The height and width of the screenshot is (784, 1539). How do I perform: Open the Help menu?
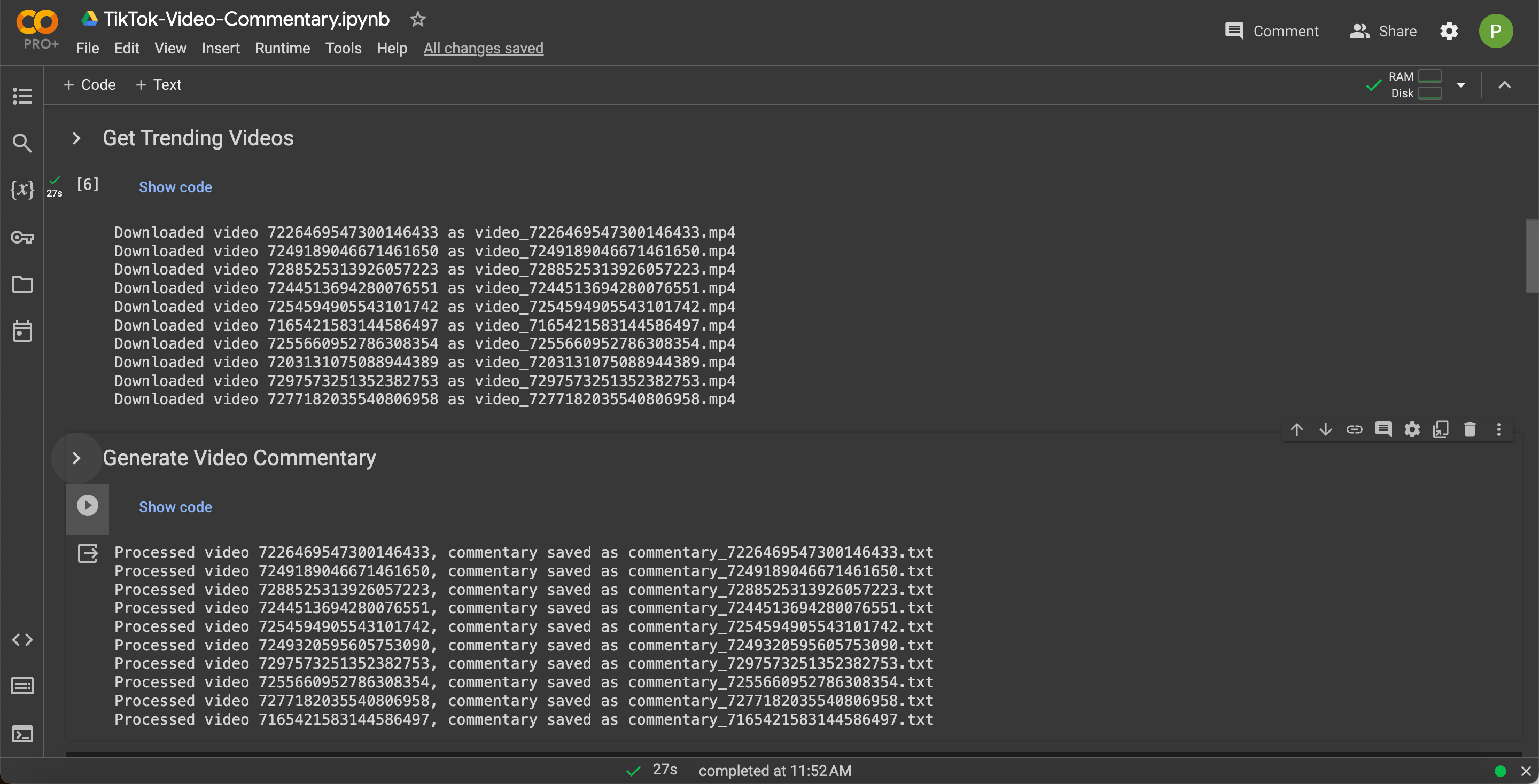click(x=392, y=49)
